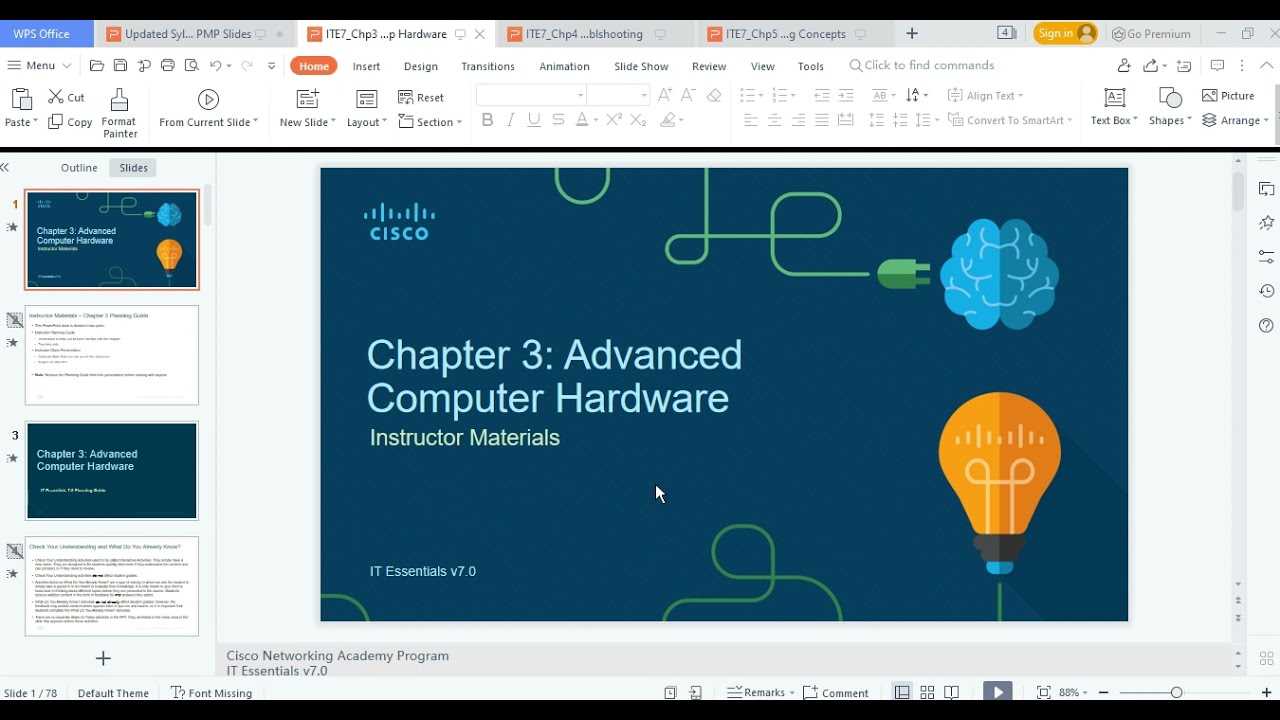This screenshot has width=1280, height=720.
Task: Click Go Premium button
Action: coord(1151,33)
